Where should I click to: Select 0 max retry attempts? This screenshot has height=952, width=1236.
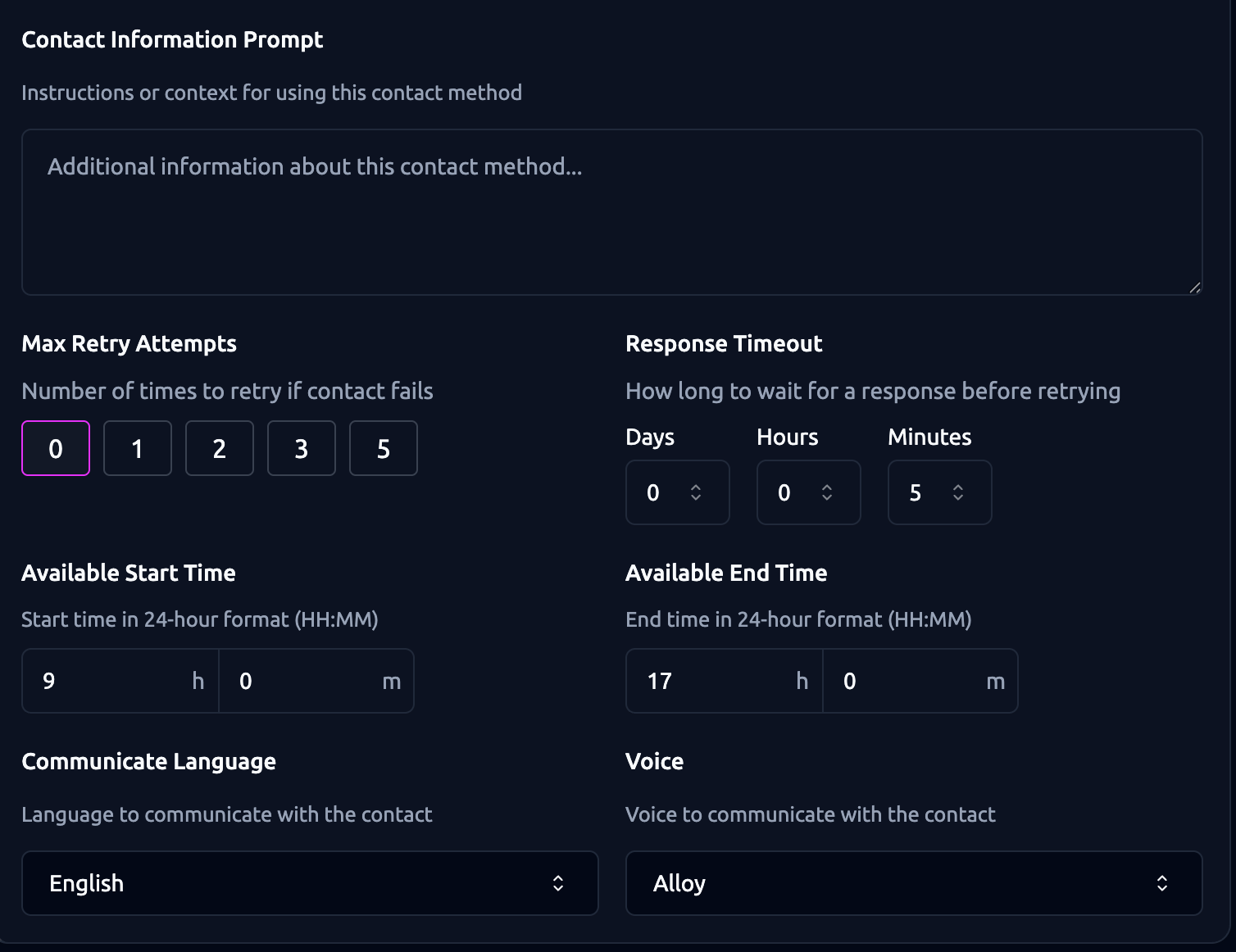coord(56,448)
